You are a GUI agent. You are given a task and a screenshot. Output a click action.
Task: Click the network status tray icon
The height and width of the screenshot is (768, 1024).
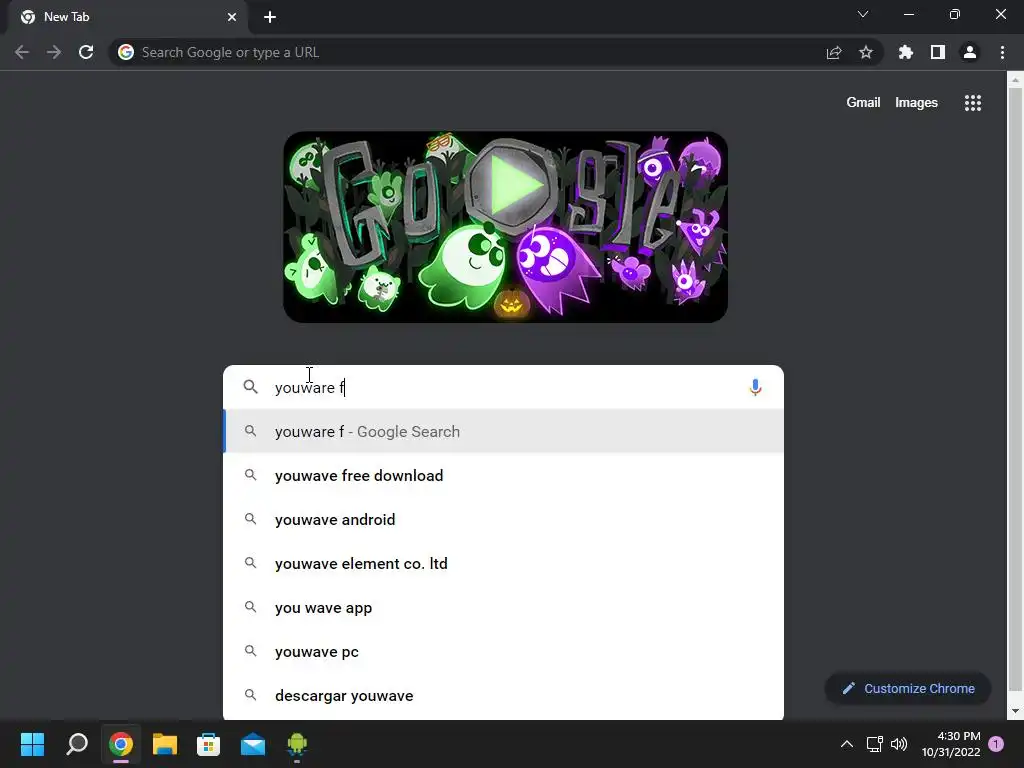coord(874,744)
